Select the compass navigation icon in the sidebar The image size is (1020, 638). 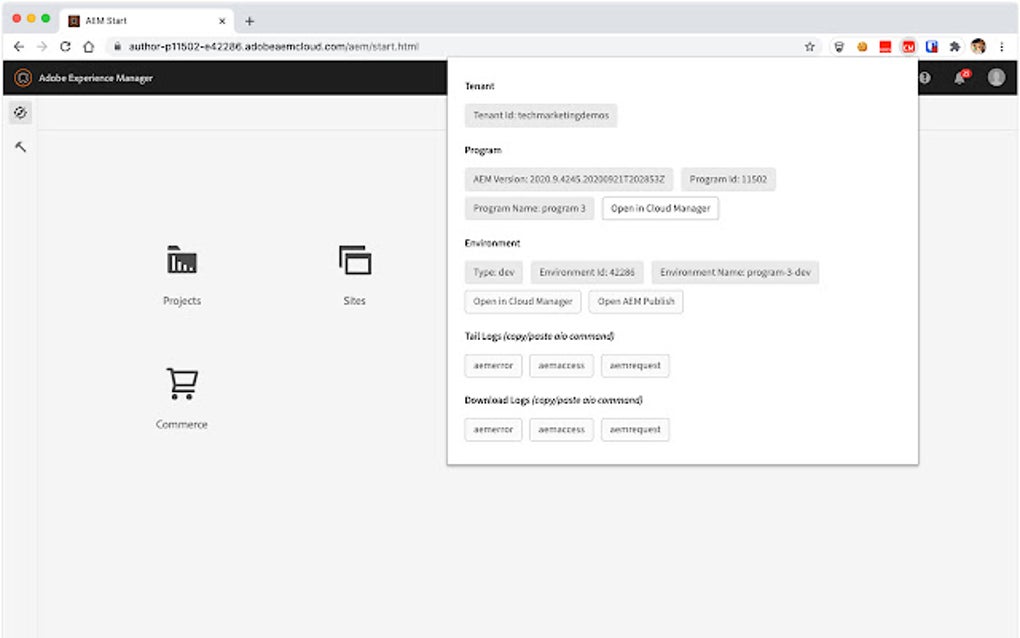click(x=20, y=112)
